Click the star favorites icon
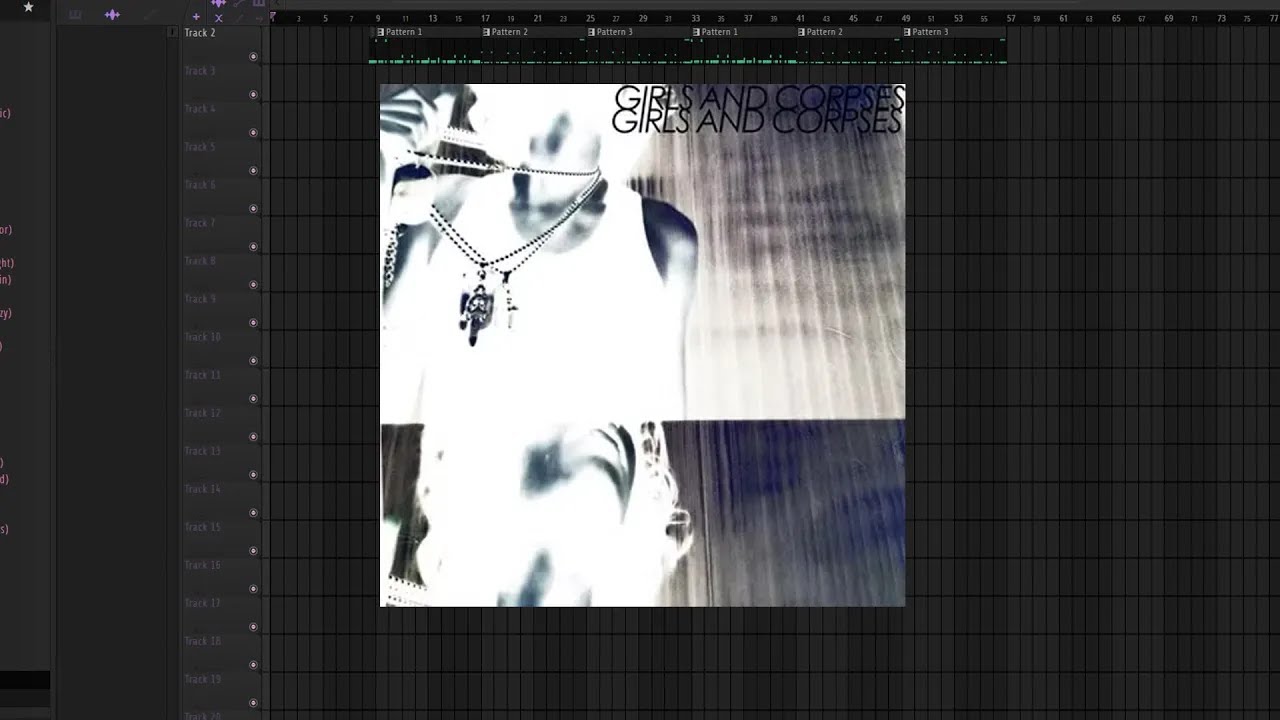1280x720 pixels. click(28, 7)
